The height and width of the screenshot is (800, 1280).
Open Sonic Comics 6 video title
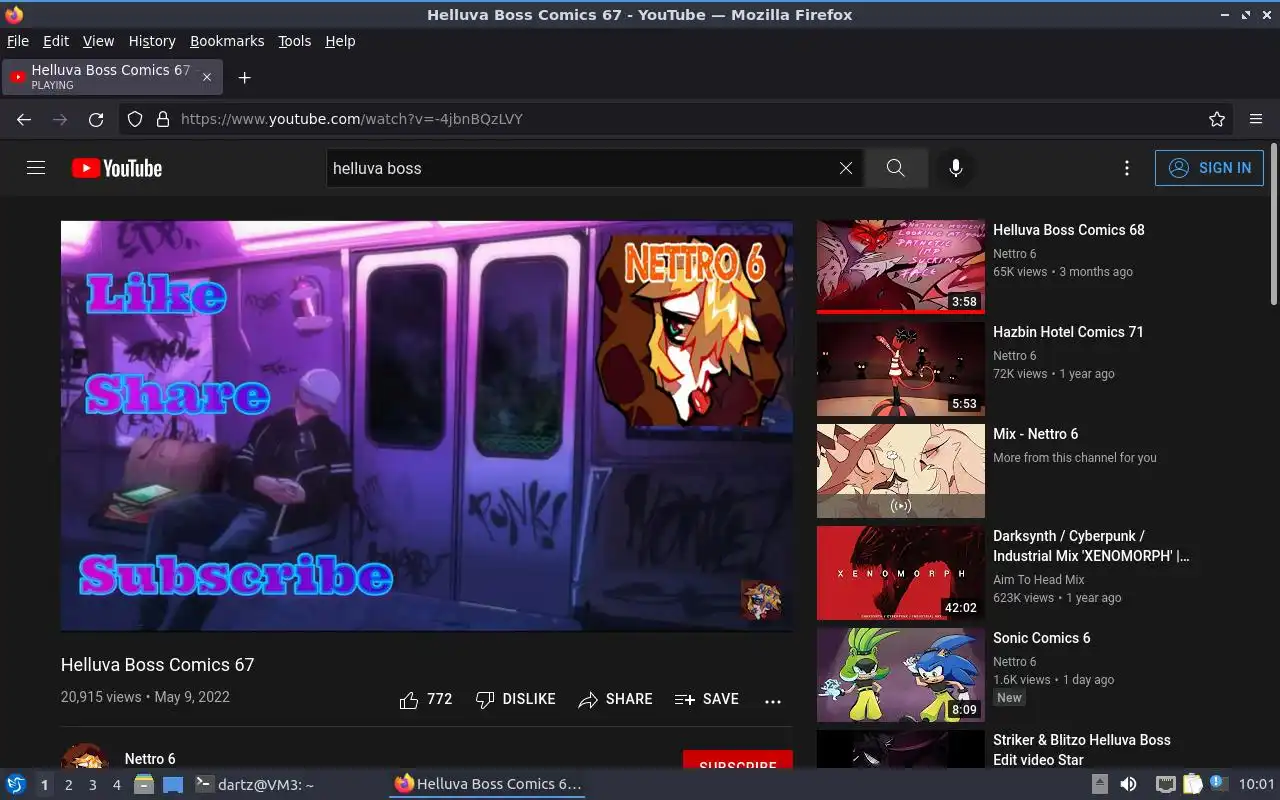coord(1042,638)
